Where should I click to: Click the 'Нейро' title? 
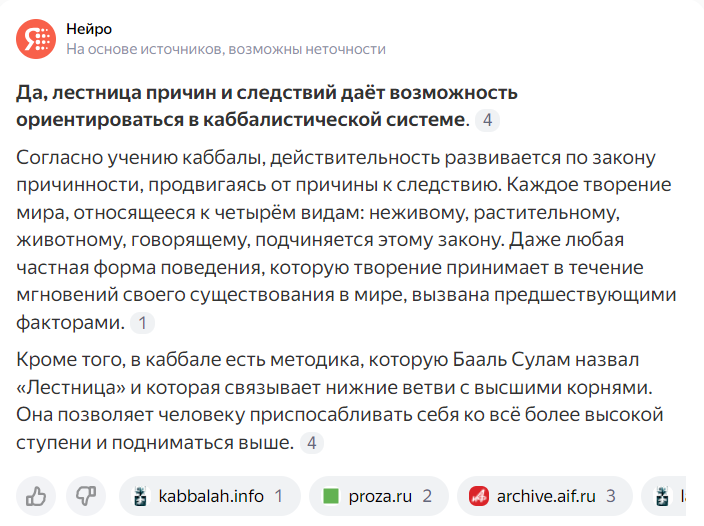coord(89,29)
